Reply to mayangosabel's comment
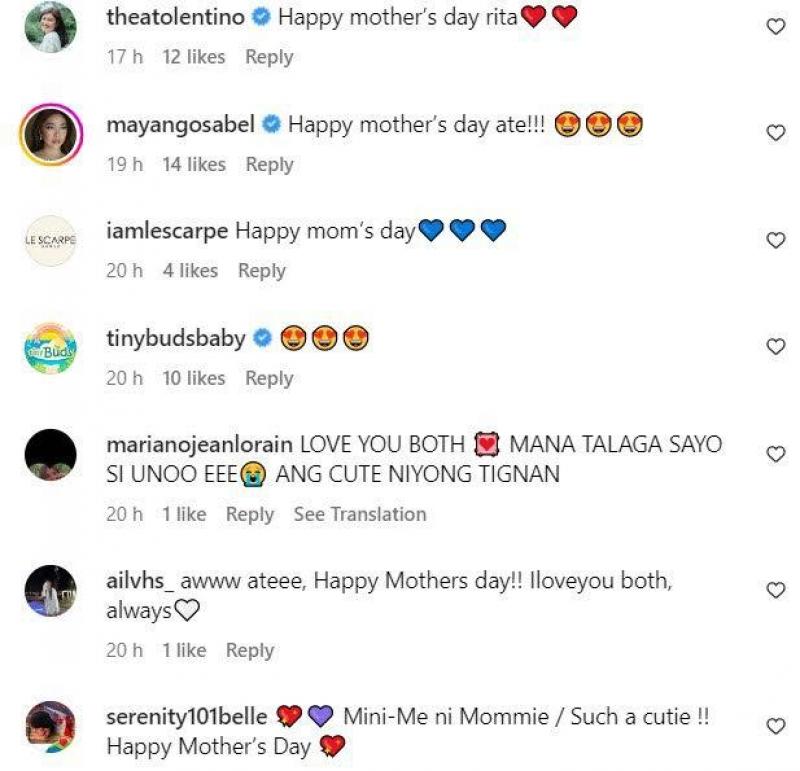This screenshot has height=771, width=800. coord(269,164)
